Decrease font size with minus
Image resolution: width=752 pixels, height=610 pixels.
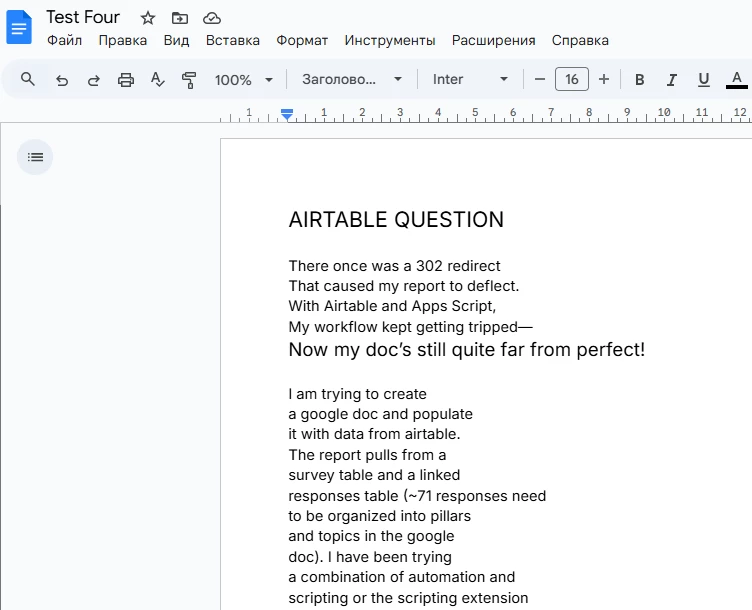(x=540, y=80)
